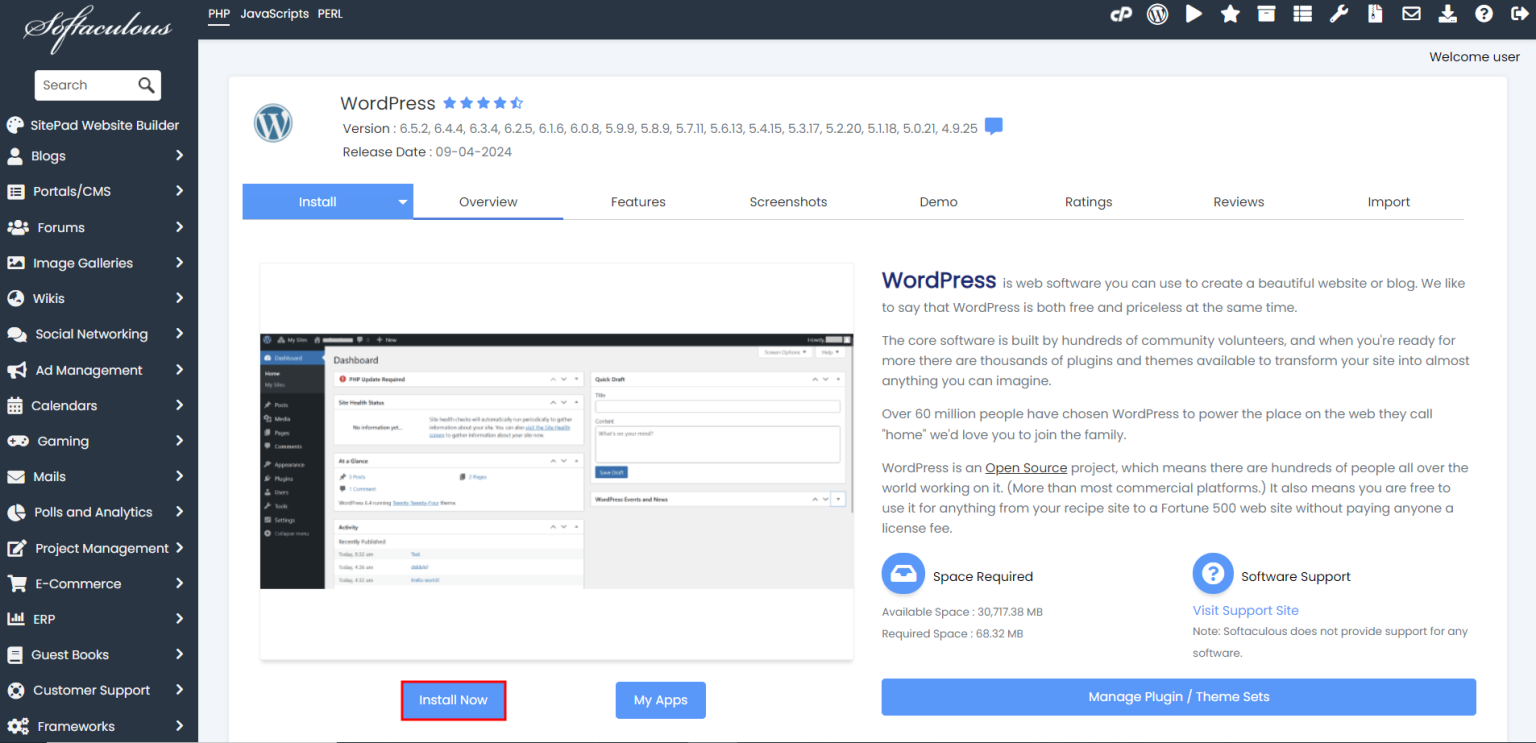Click Install Now for WordPress
Screen dimensions: 1536x743
pyautogui.click(x=453, y=700)
